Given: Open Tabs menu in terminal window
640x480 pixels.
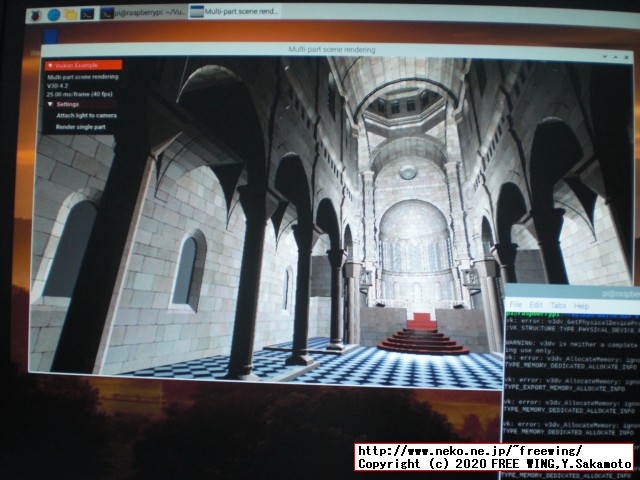Looking at the screenshot, I should pyautogui.click(x=558, y=305).
